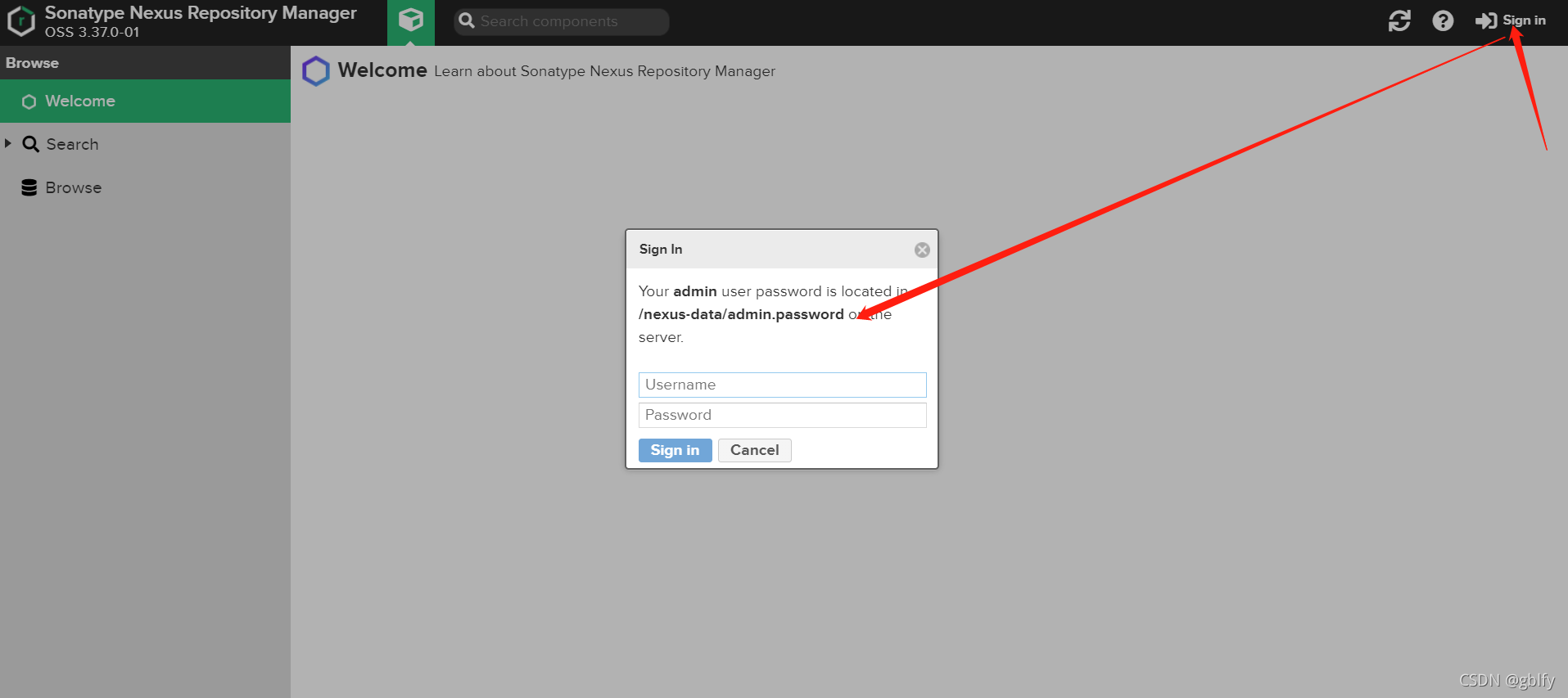Close the Sign In dialog
The width and height of the screenshot is (1568, 698).
(922, 250)
